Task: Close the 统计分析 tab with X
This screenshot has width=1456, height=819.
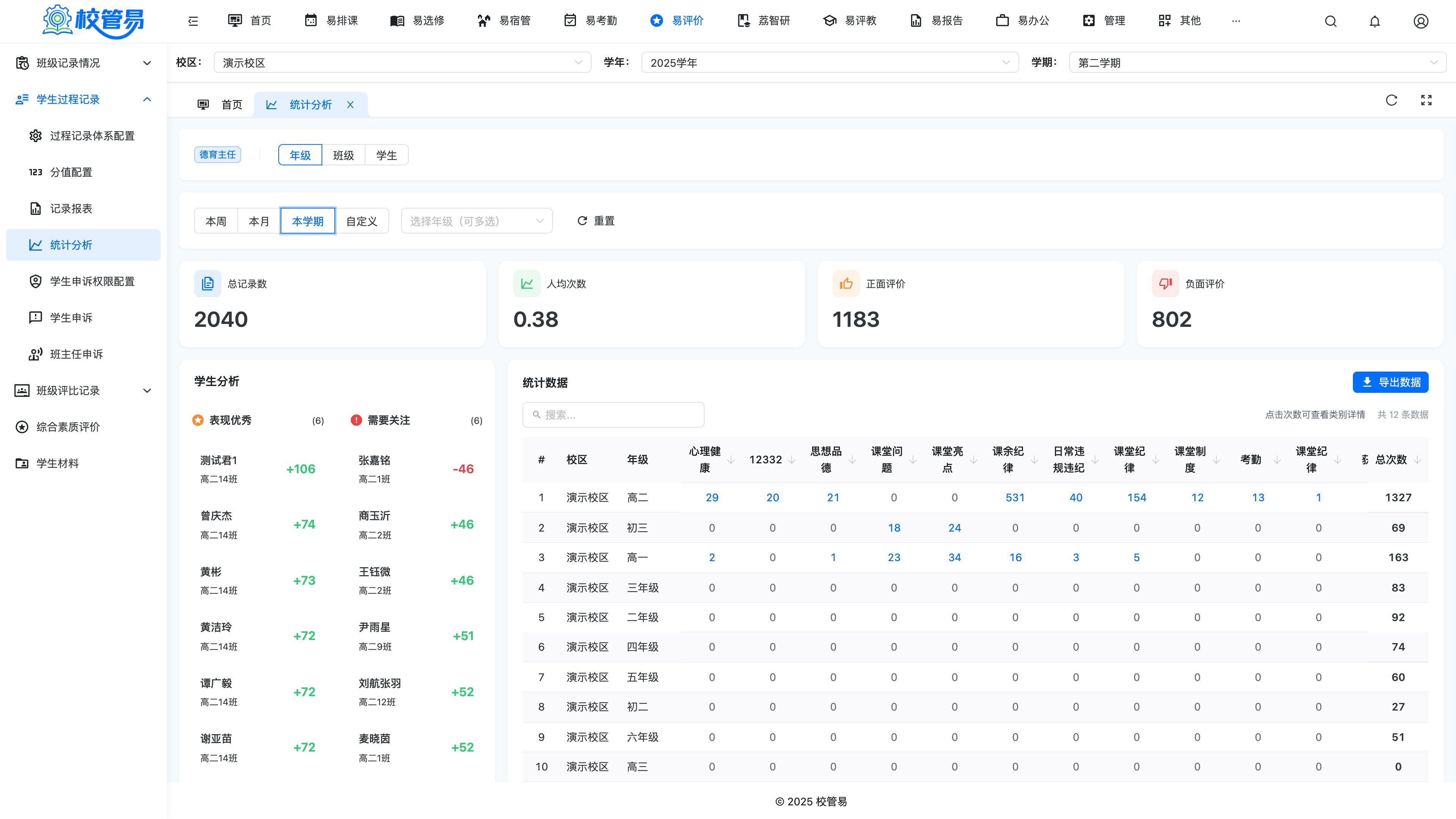Action: click(350, 105)
